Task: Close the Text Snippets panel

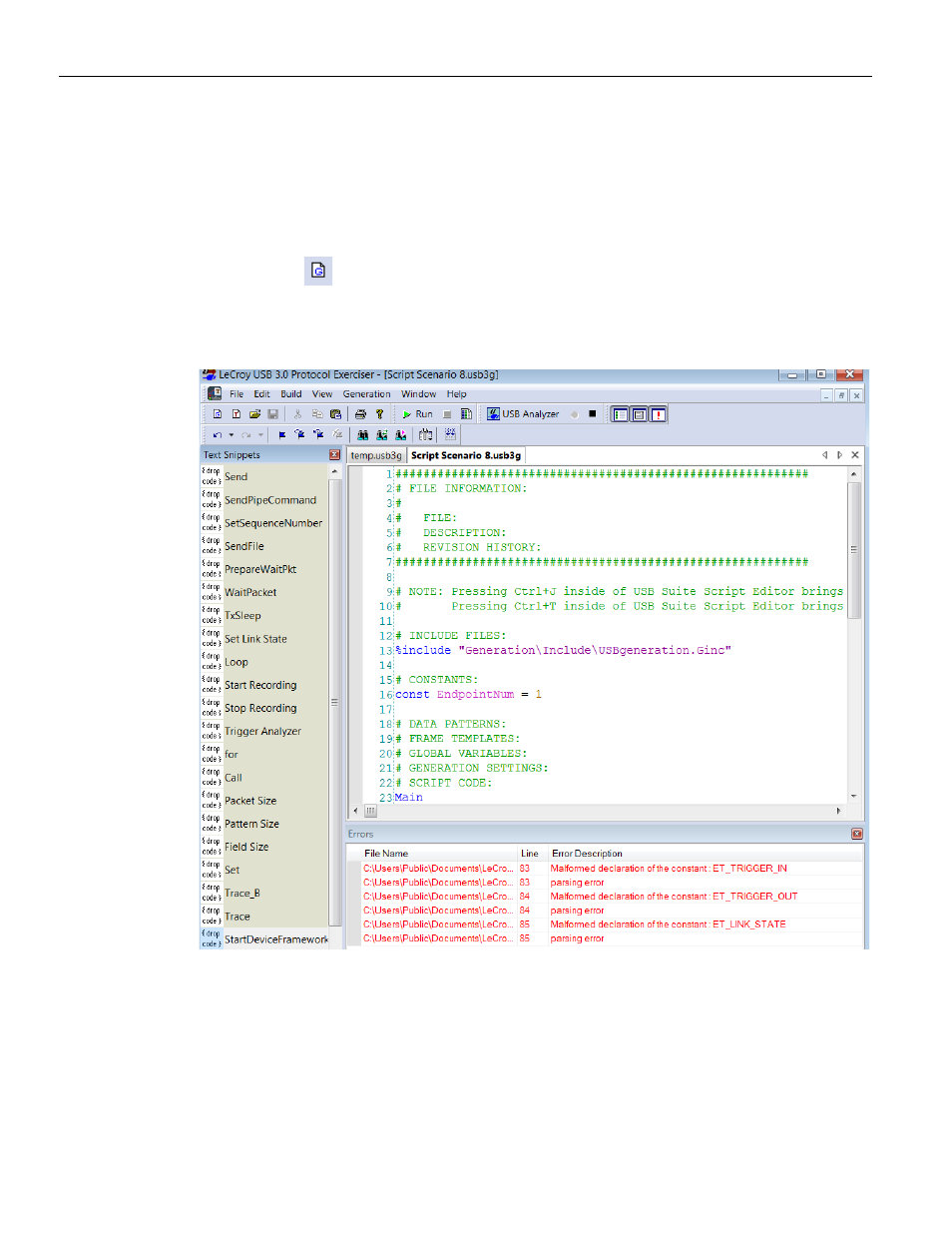Action: point(335,455)
